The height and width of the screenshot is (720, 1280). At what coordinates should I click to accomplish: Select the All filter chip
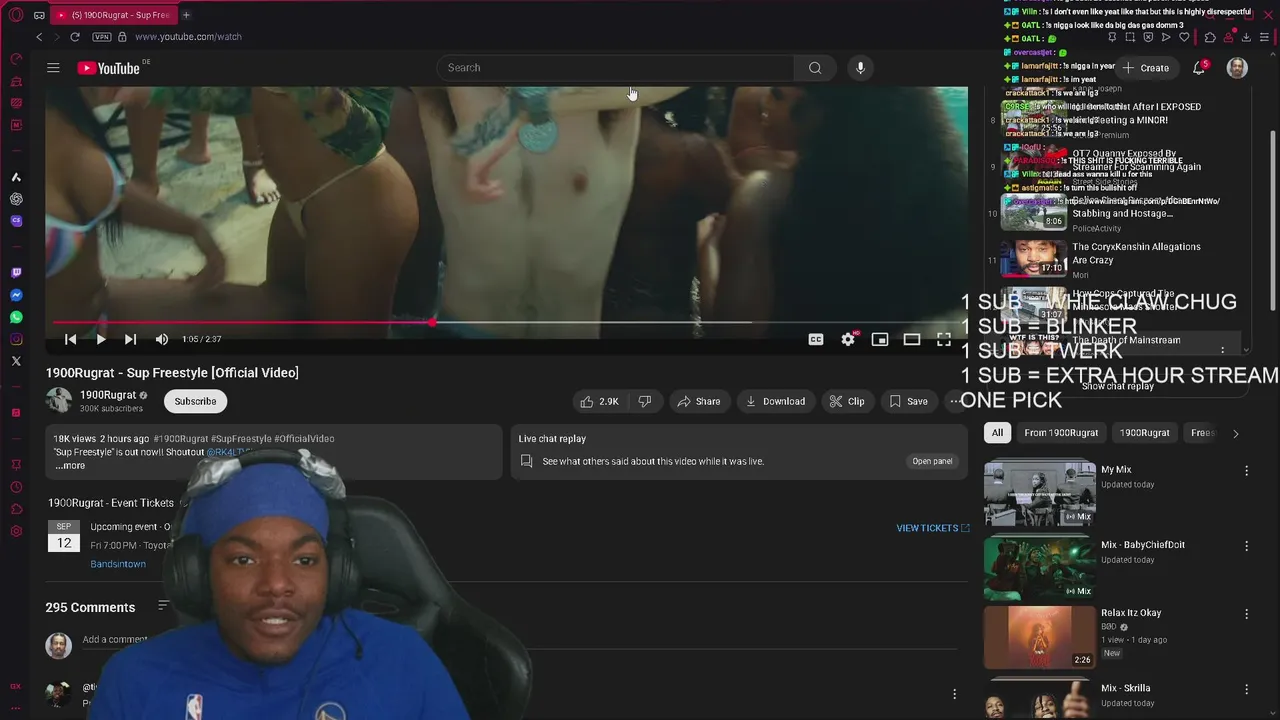pos(997,433)
